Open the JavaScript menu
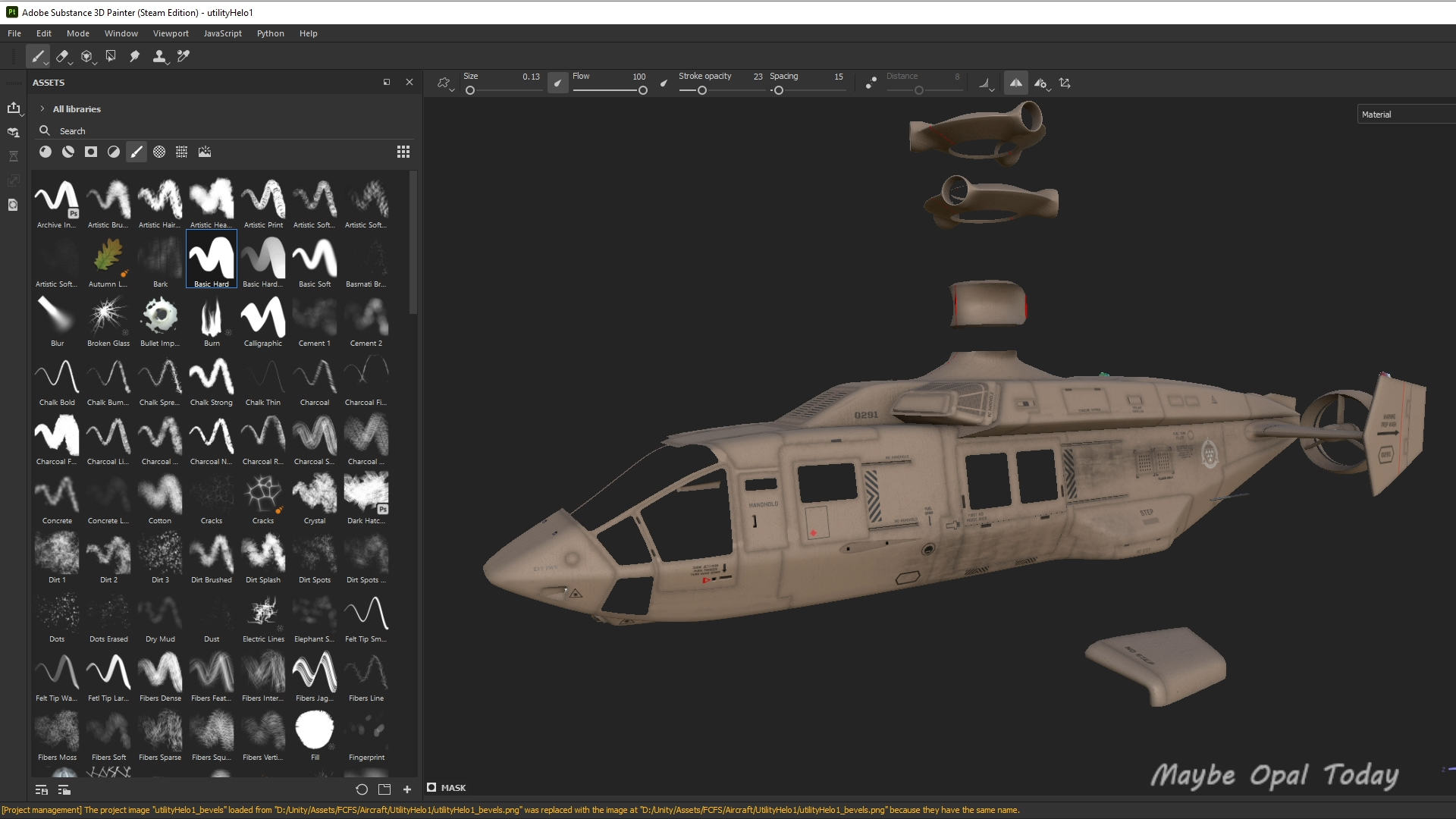Image resolution: width=1456 pixels, height=819 pixels. (x=222, y=33)
